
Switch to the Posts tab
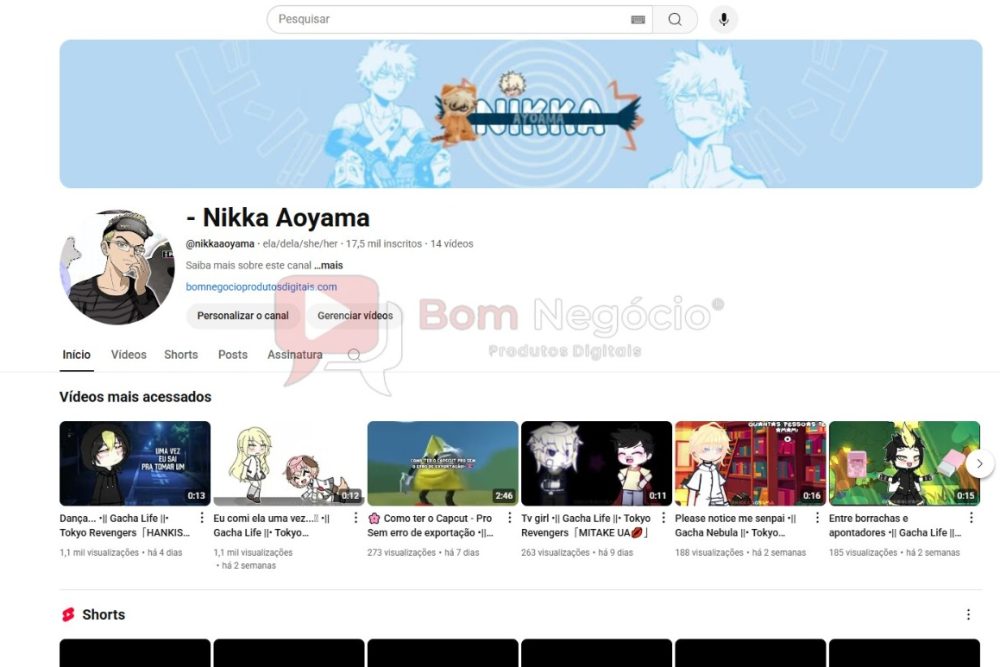pos(233,355)
